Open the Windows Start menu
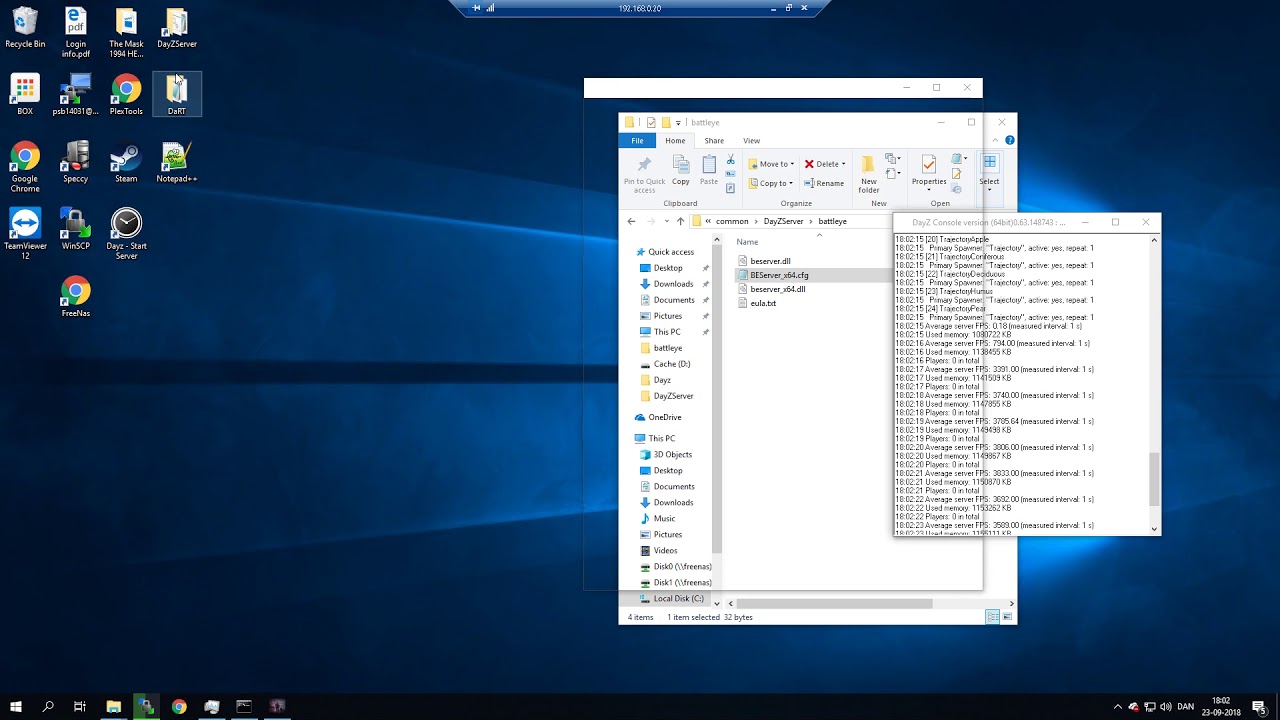 [16, 706]
